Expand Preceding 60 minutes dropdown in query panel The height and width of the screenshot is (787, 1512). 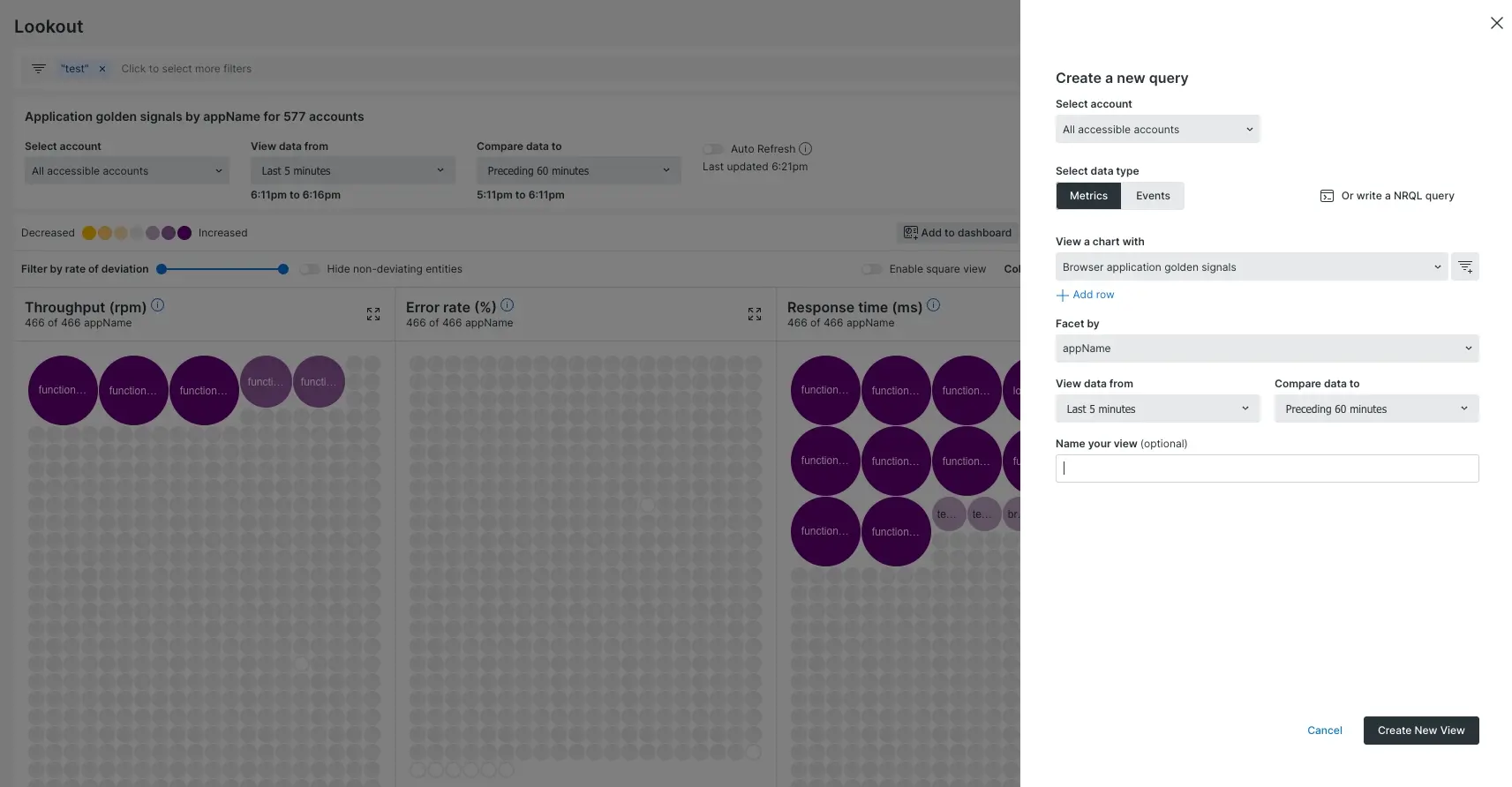(1375, 408)
